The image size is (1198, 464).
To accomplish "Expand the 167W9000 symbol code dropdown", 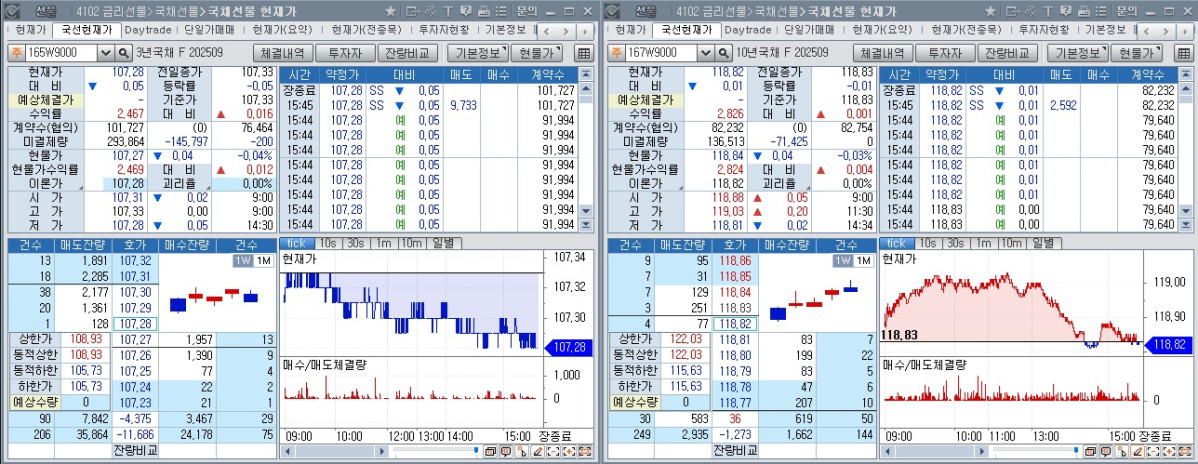I will click(x=705, y=53).
